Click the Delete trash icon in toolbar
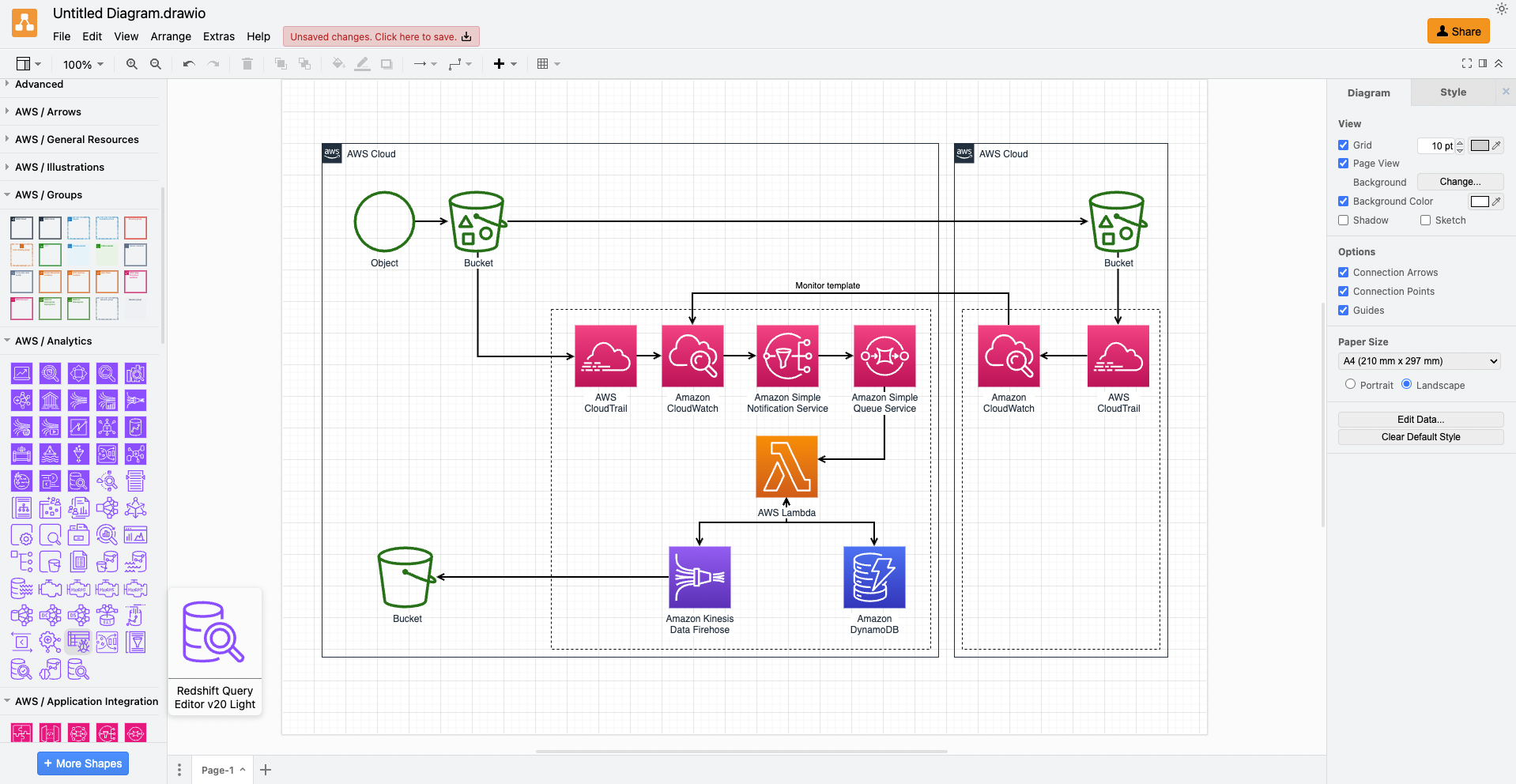This screenshot has height=784, width=1516. (247, 64)
